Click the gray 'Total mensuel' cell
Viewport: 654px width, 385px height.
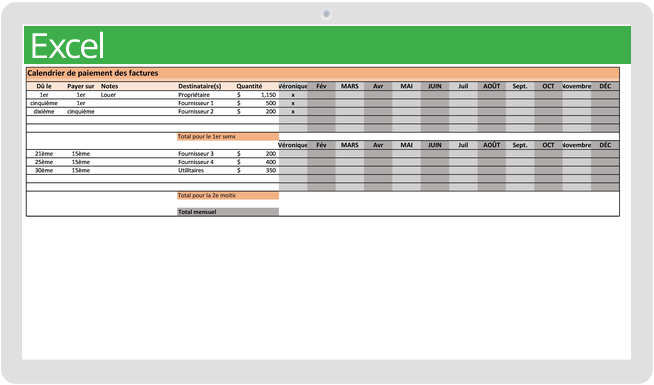click(x=228, y=212)
